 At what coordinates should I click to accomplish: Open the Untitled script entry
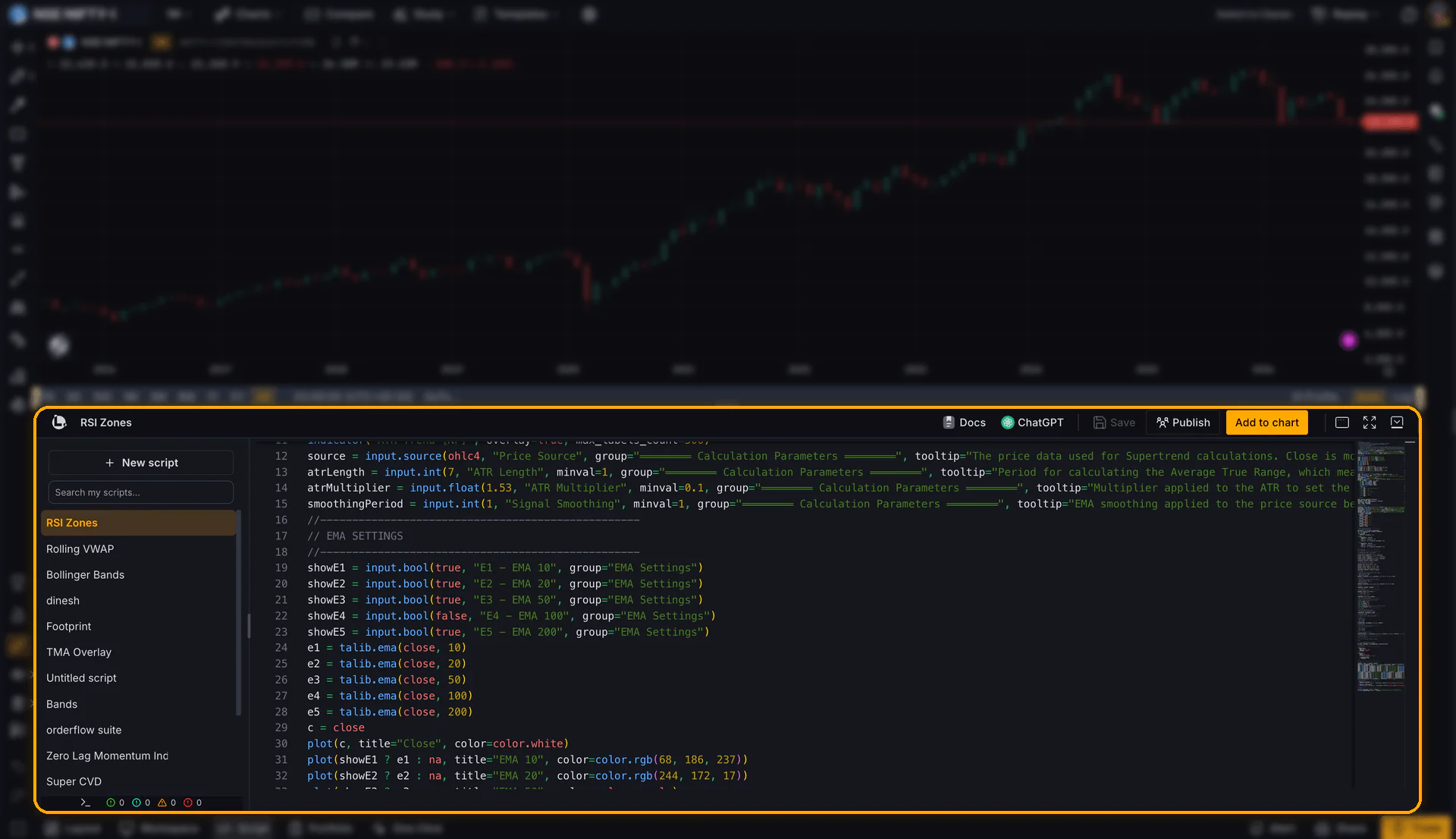coord(139,678)
